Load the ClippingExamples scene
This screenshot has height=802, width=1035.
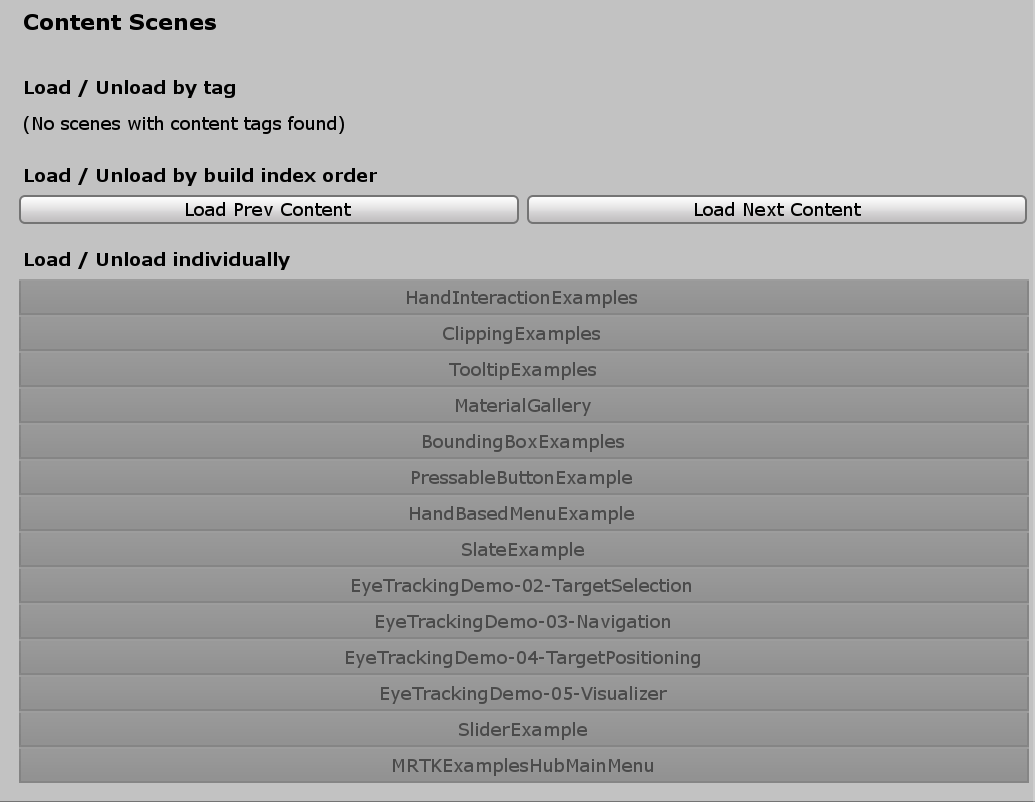coord(521,333)
